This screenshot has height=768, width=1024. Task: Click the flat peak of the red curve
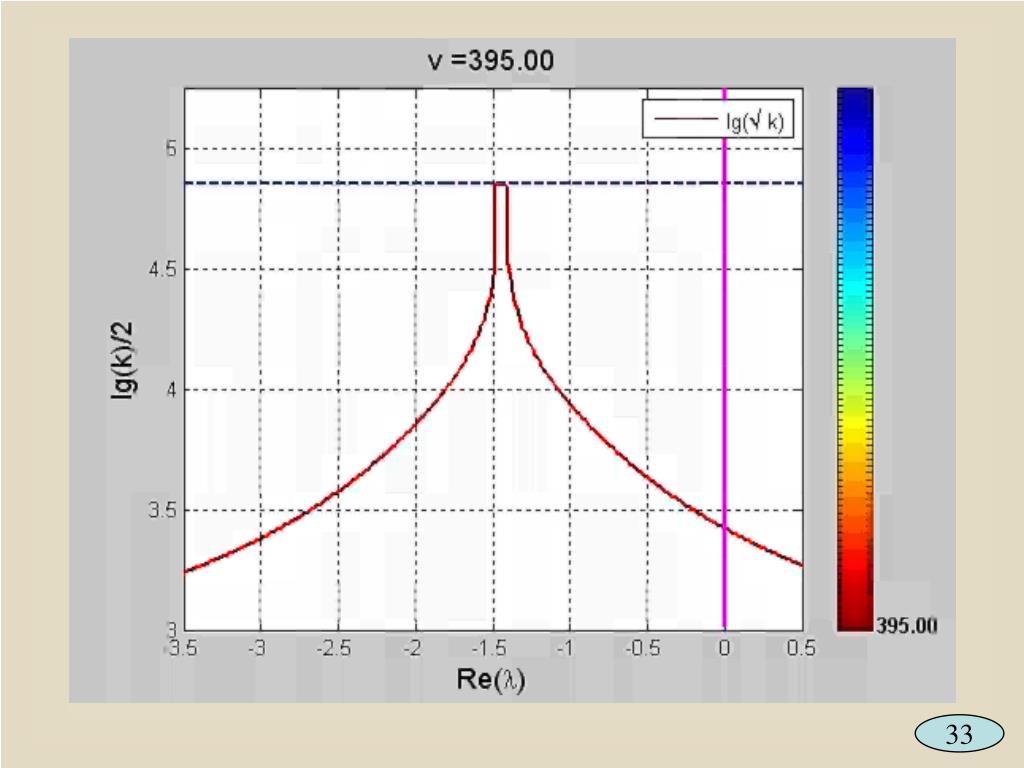(x=501, y=185)
